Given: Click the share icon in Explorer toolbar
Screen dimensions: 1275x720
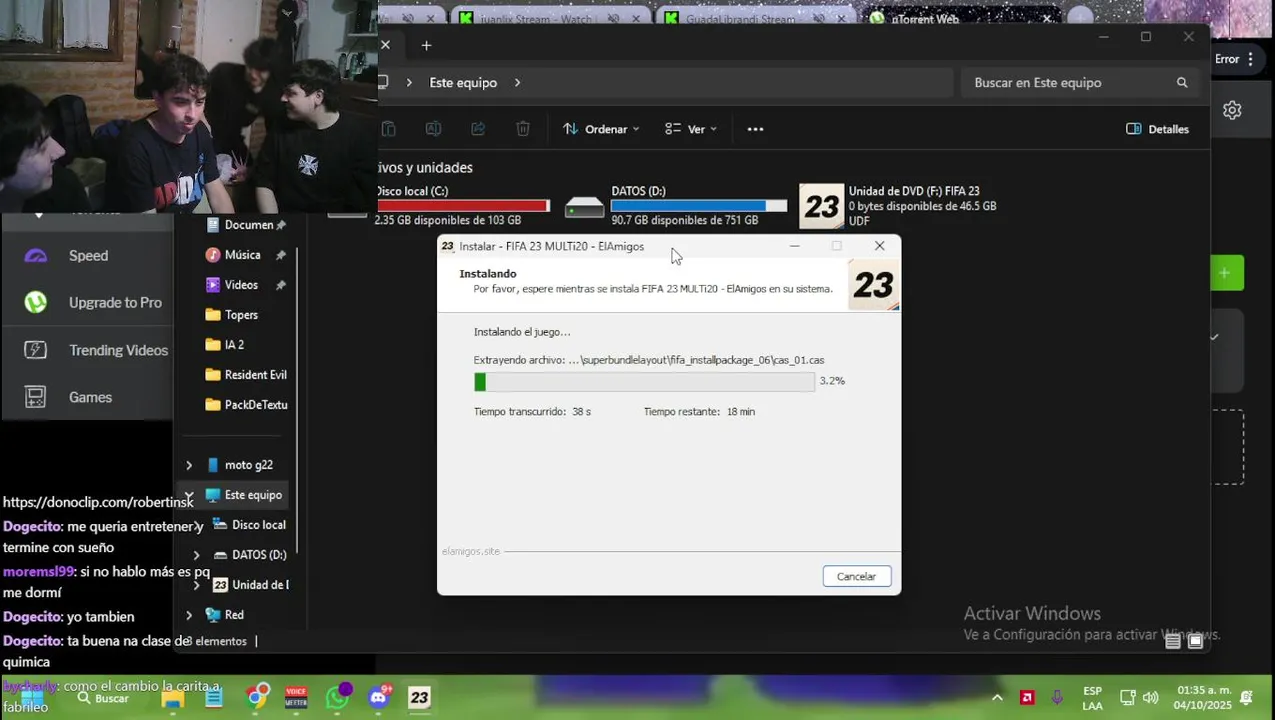Looking at the screenshot, I should tap(478, 129).
